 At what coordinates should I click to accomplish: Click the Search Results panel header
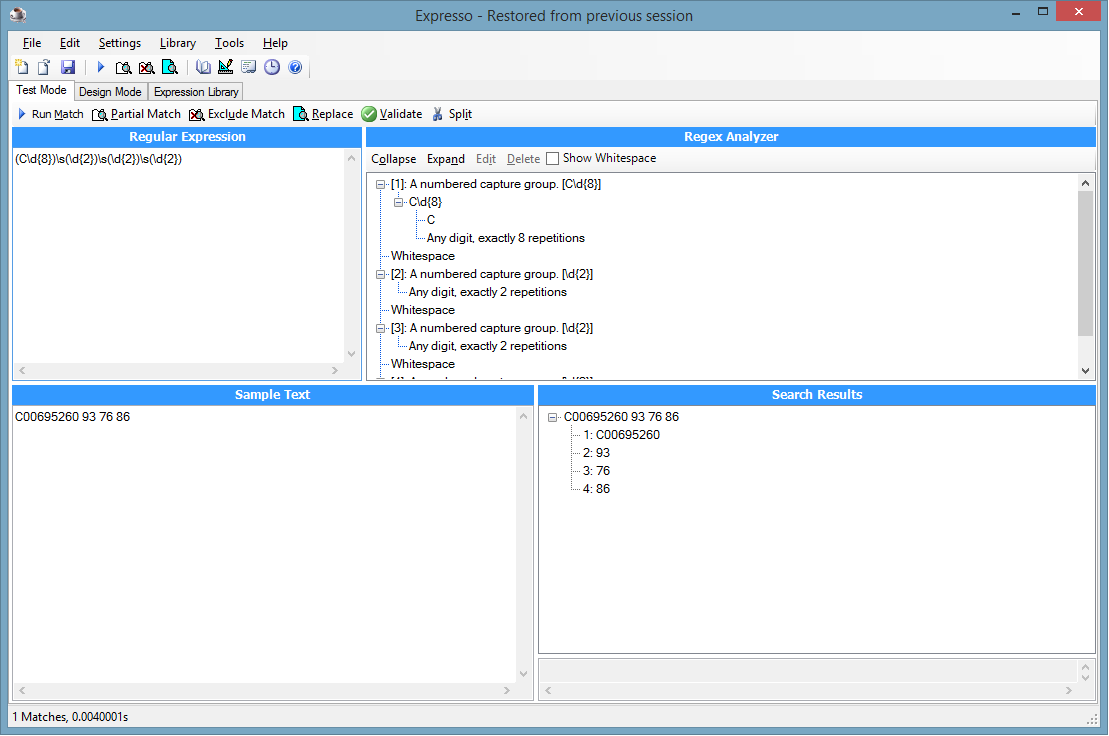[817, 395]
